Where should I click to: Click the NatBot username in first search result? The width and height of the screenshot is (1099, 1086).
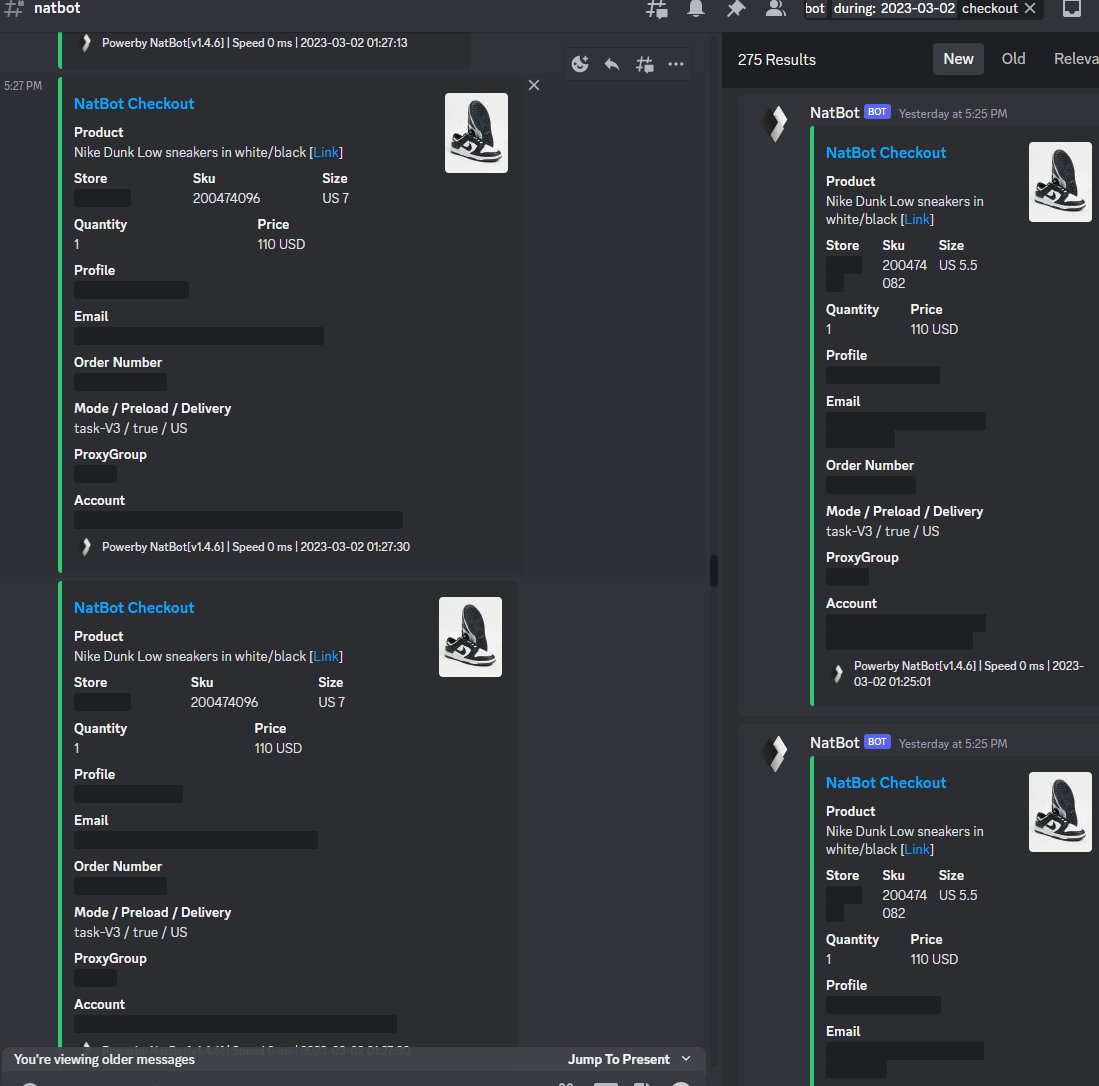(x=834, y=113)
